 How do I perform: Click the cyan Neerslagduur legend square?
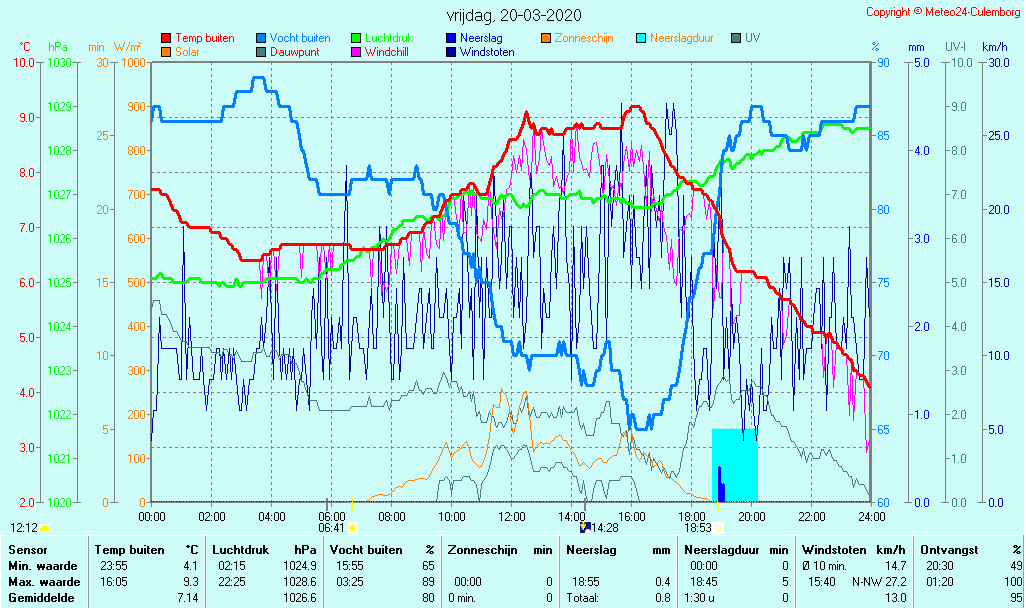click(642, 38)
